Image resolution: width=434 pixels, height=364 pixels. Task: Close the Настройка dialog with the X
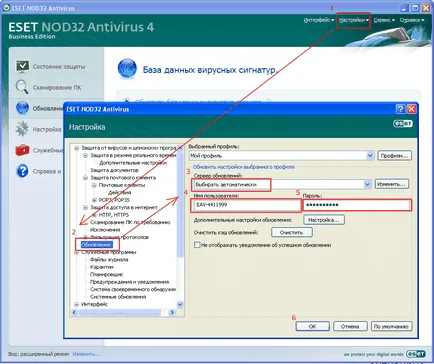tap(412, 109)
